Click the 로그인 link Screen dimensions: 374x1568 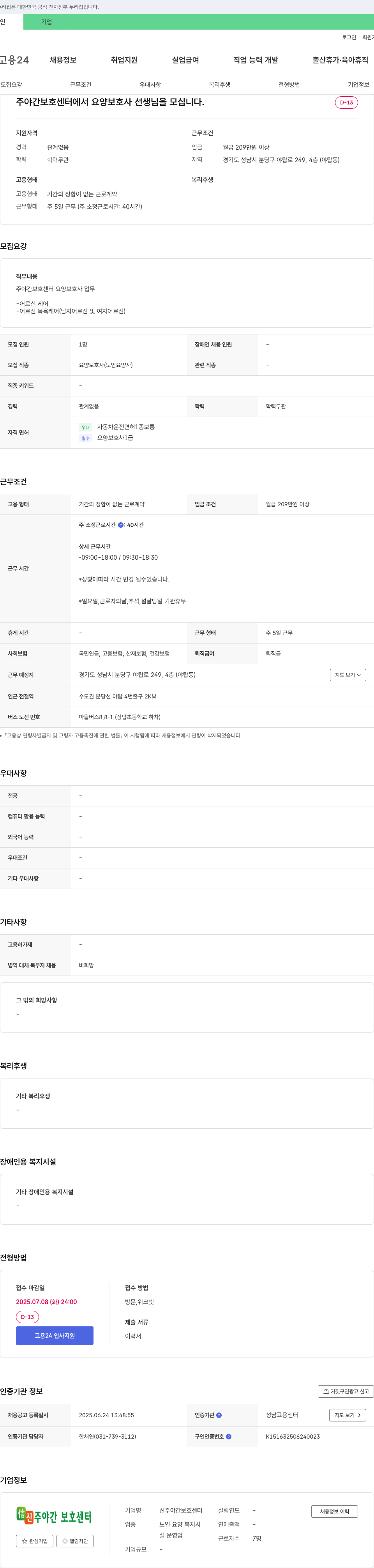point(348,37)
